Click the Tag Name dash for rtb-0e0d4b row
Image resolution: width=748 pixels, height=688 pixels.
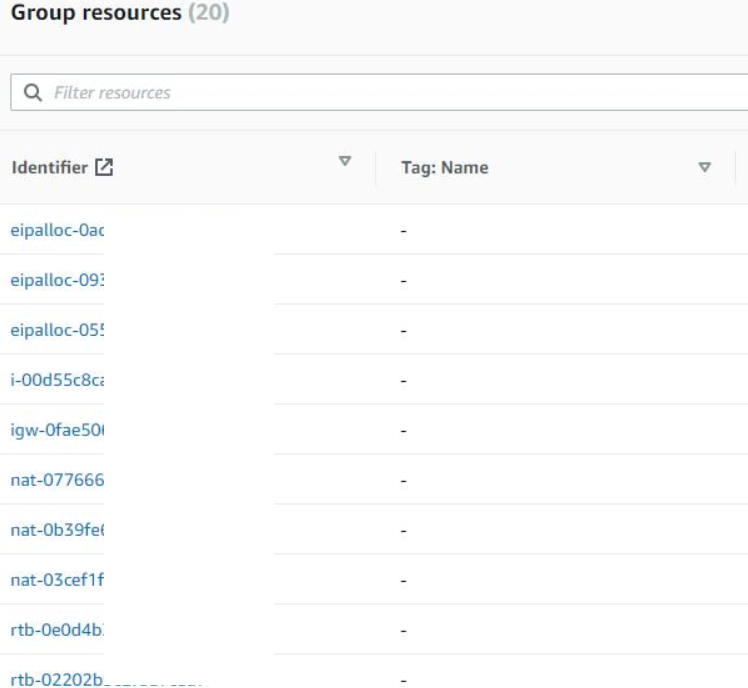[x=404, y=631]
